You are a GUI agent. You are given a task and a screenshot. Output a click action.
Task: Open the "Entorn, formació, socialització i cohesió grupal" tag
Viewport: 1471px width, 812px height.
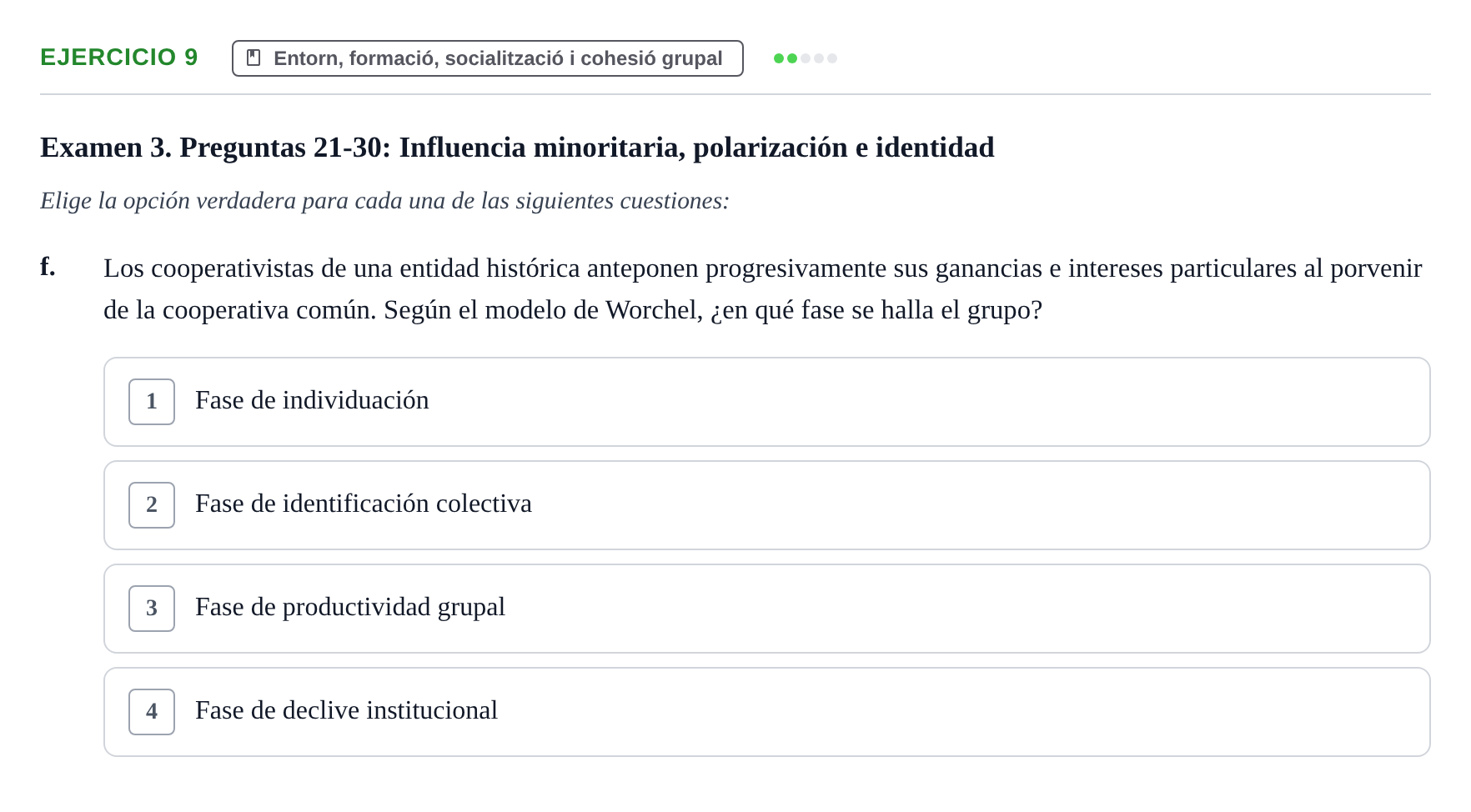[x=488, y=58]
